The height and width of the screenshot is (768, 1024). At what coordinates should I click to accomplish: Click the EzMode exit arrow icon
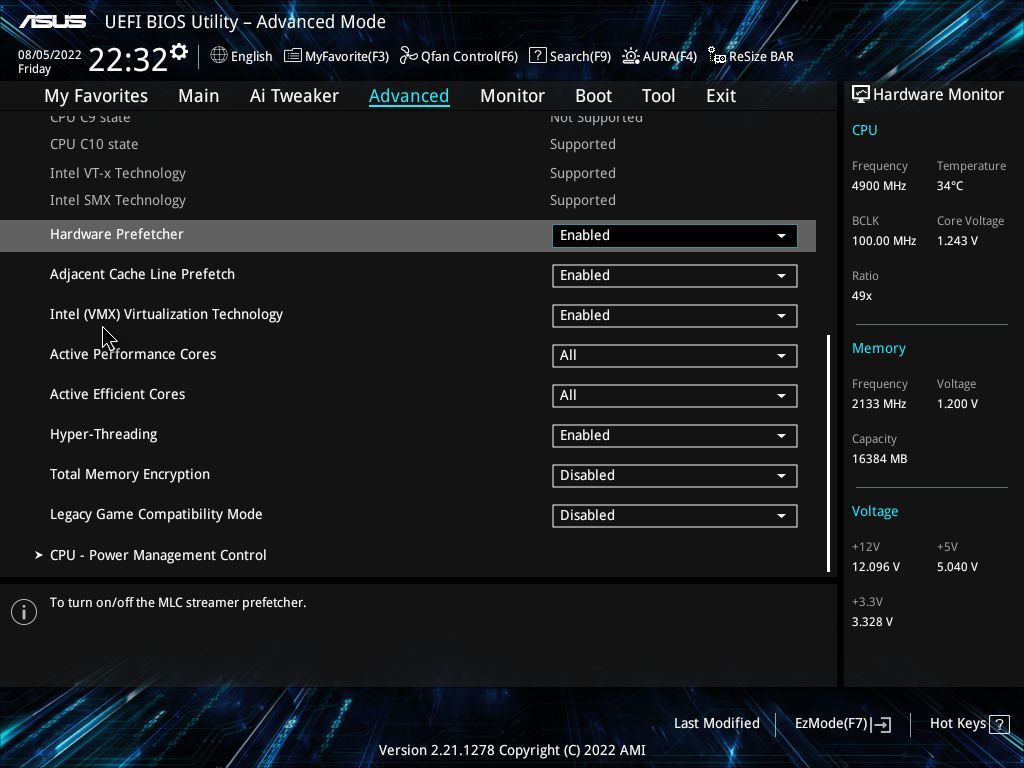[x=882, y=724]
